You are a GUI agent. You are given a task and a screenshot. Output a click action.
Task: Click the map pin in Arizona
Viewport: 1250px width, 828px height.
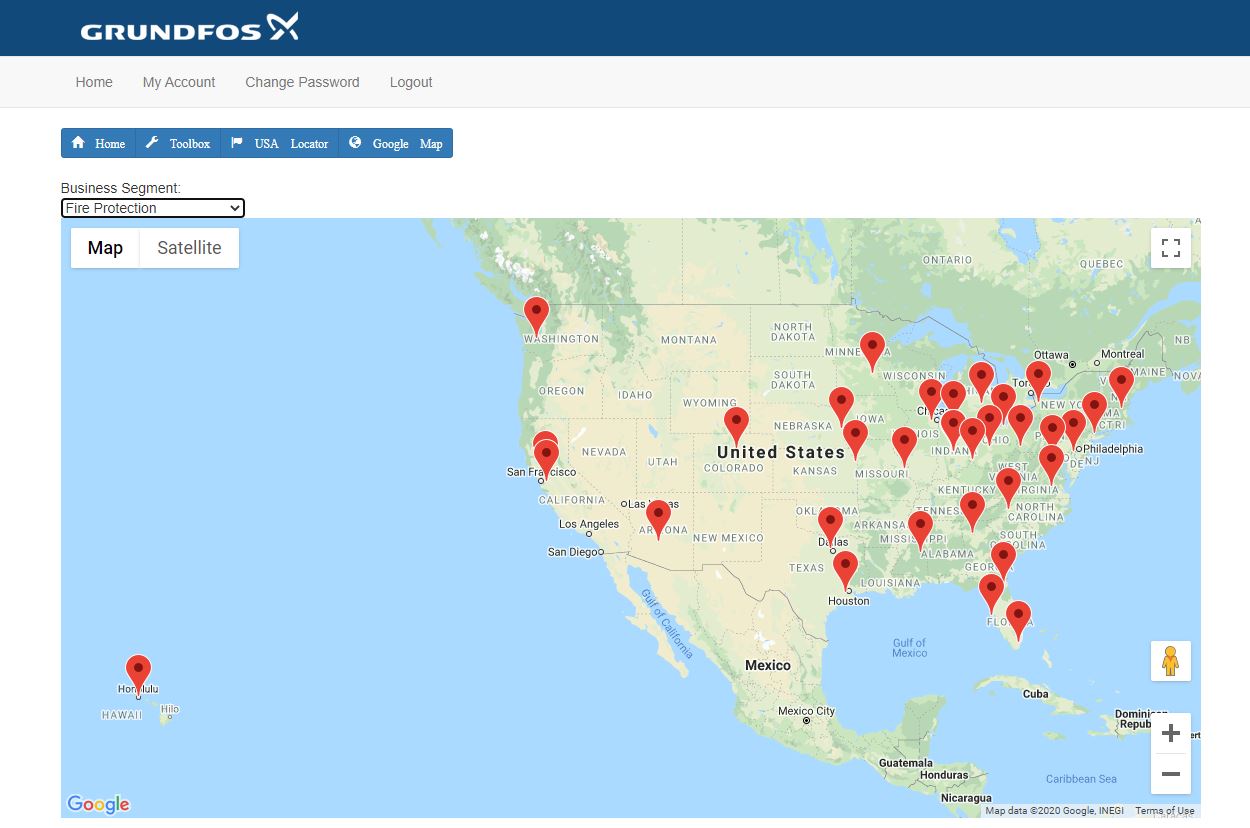coord(658,519)
